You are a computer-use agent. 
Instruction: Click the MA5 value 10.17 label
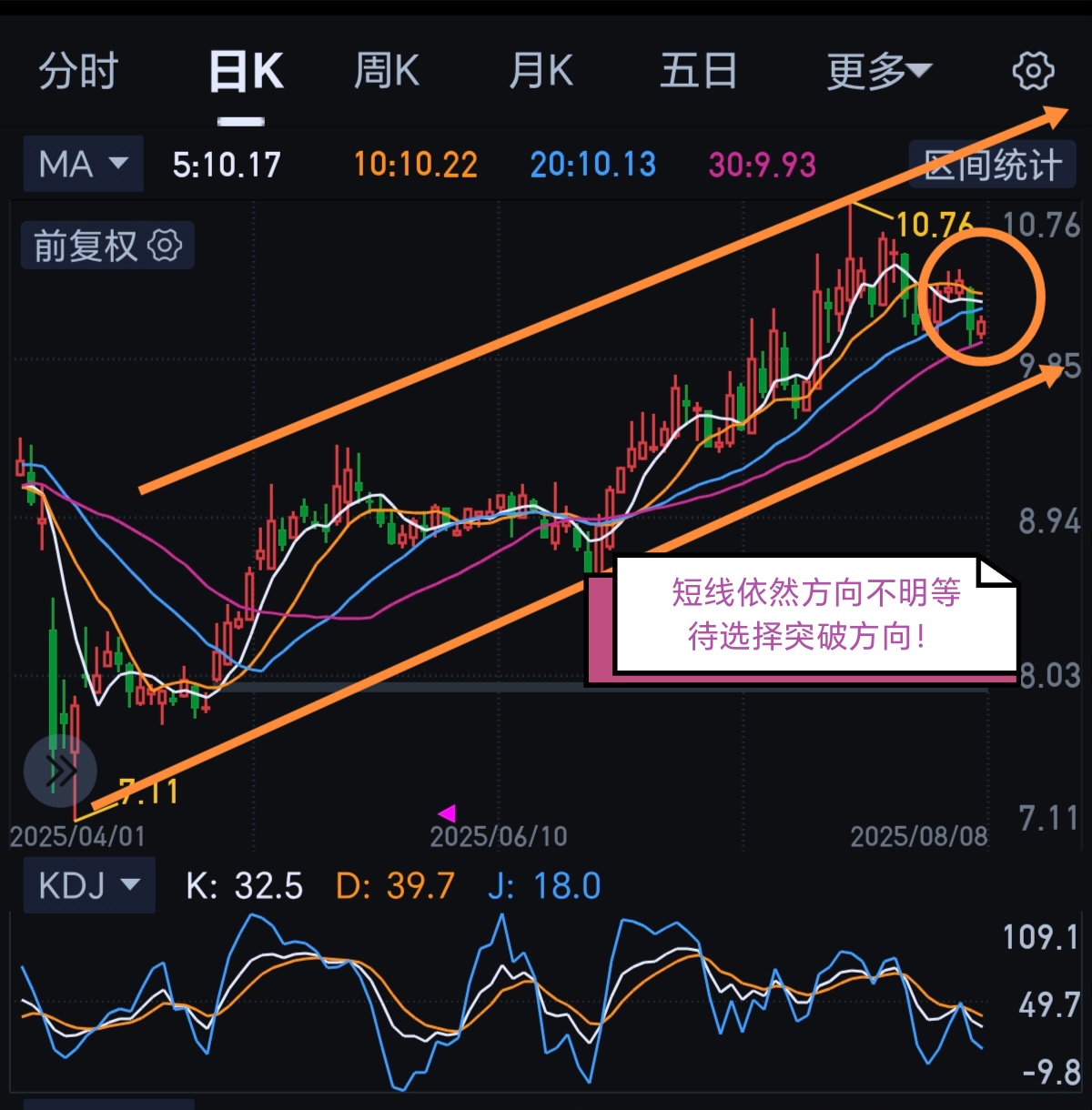[x=227, y=165]
